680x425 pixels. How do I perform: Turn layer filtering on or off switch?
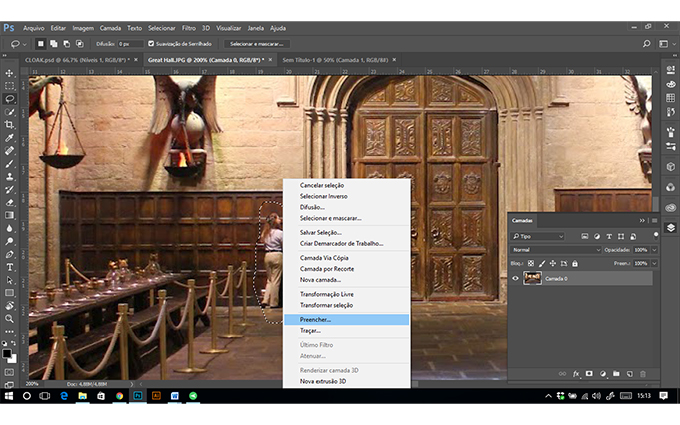tap(656, 235)
